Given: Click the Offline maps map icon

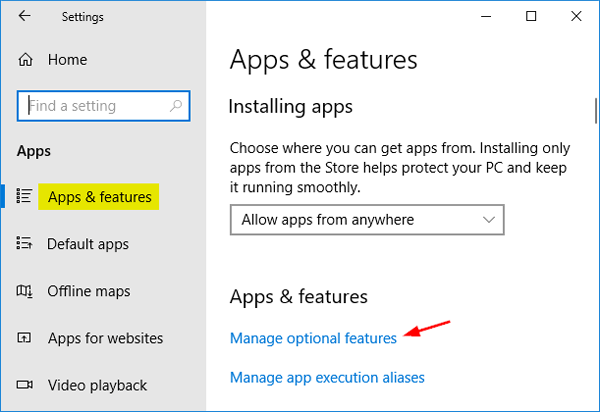Looking at the screenshot, I should tap(26, 291).
